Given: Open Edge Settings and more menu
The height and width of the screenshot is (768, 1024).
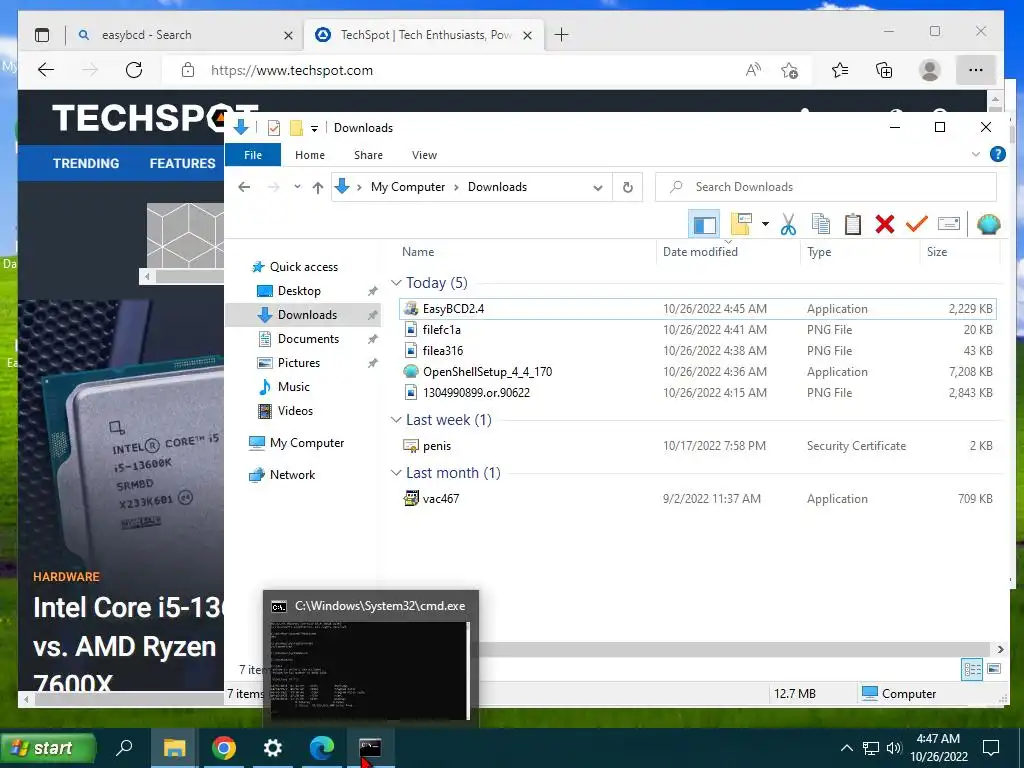Looking at the screenshot, I should pyautogui.click(x=976, y=70).
